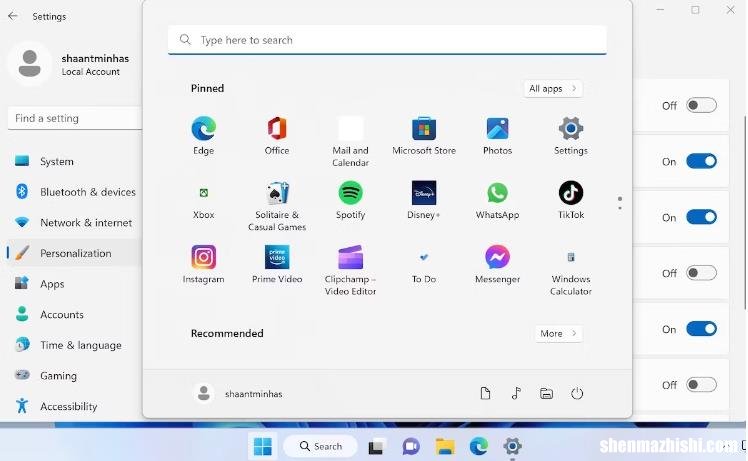Click the Type here to search field

[387, 40]
